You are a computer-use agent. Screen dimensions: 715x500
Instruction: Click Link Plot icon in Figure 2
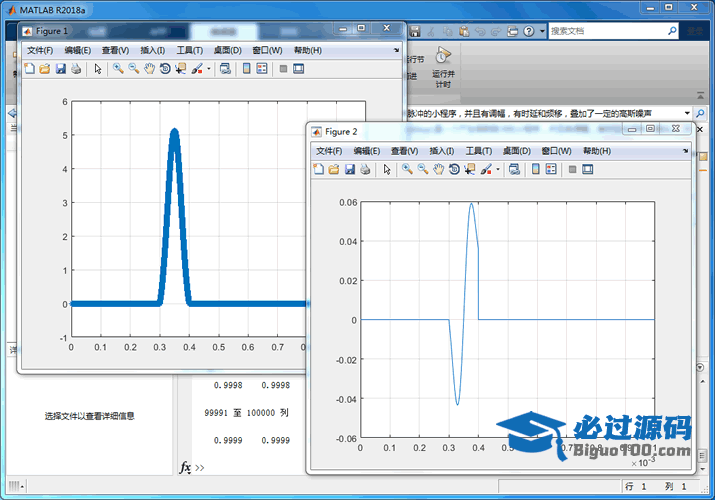coord(514,170)
